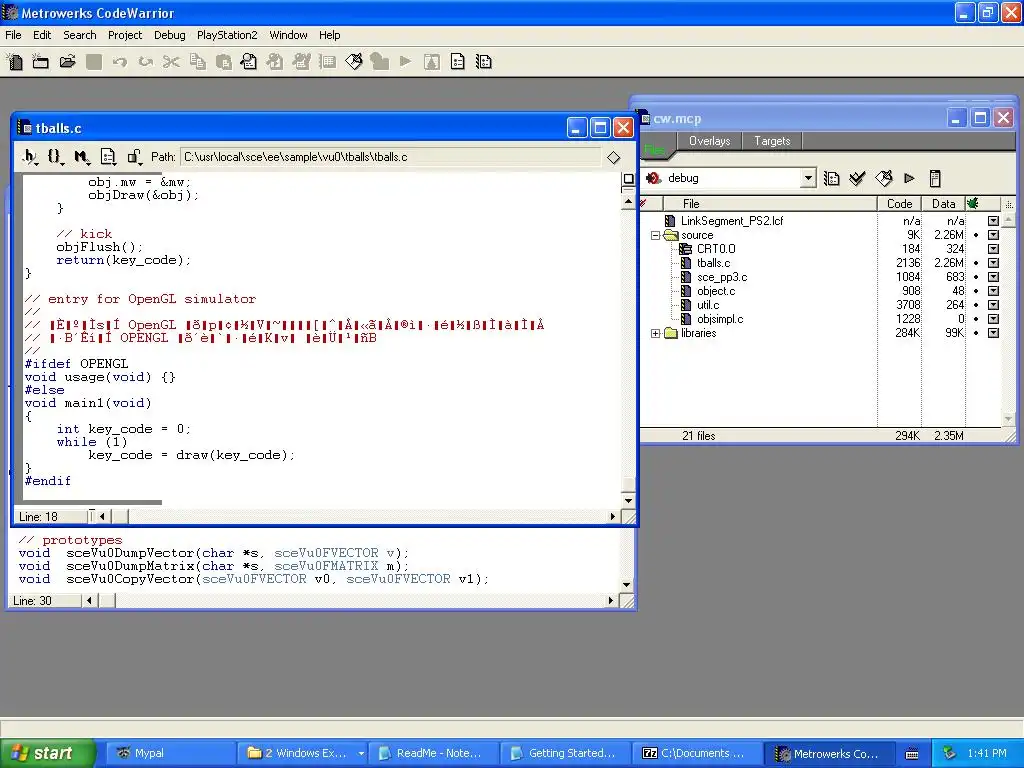The height and width of the screenshot is (768, 1024).
Task: Click the Run arrow in cw.mcp toolbar
Action: click(x=909, y=178)
